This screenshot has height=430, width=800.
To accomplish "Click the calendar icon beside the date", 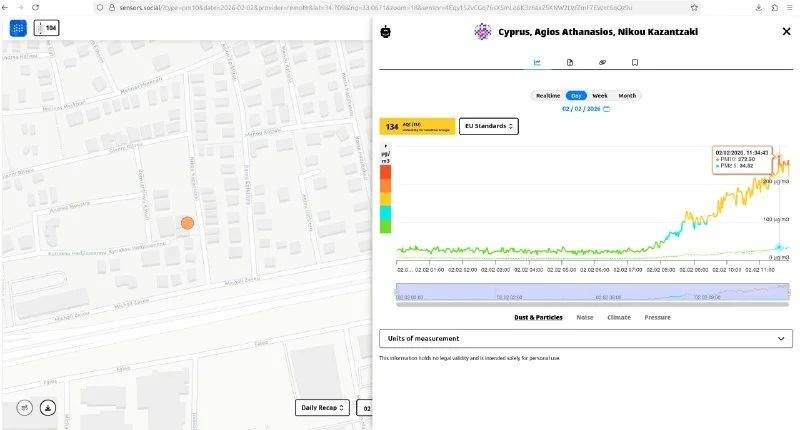I will [x=606, y=108].
